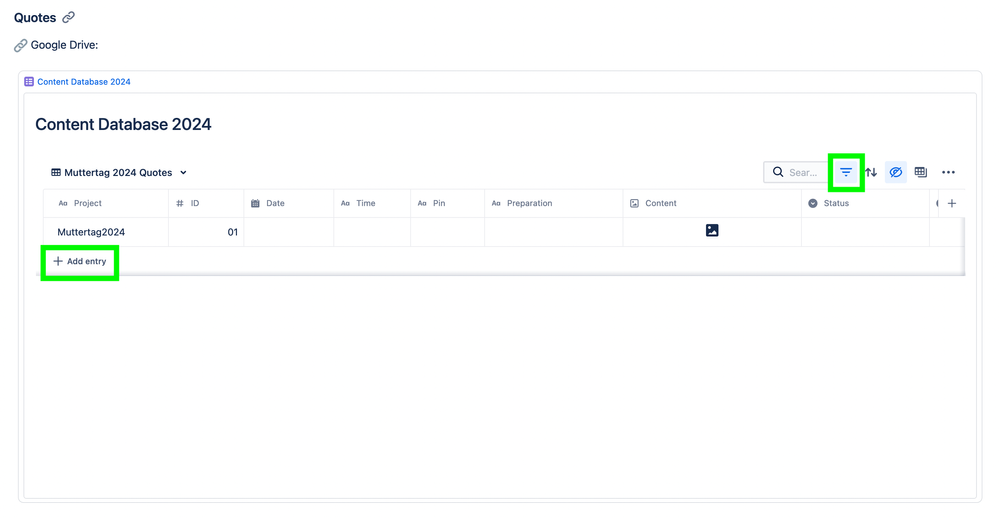Select the Content column header

(712, 203)
